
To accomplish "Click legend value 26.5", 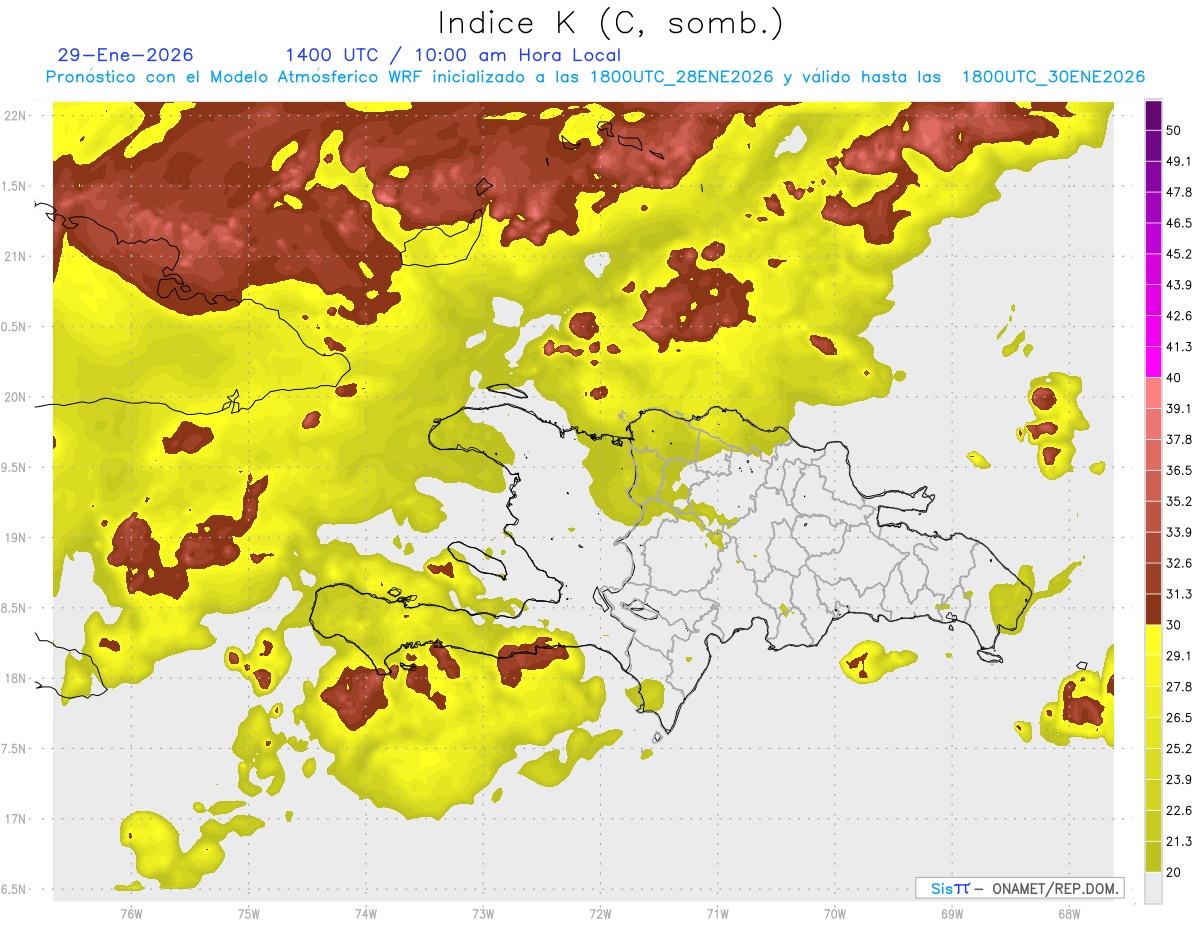I will pyautogui.click(x=1179, y=717).
